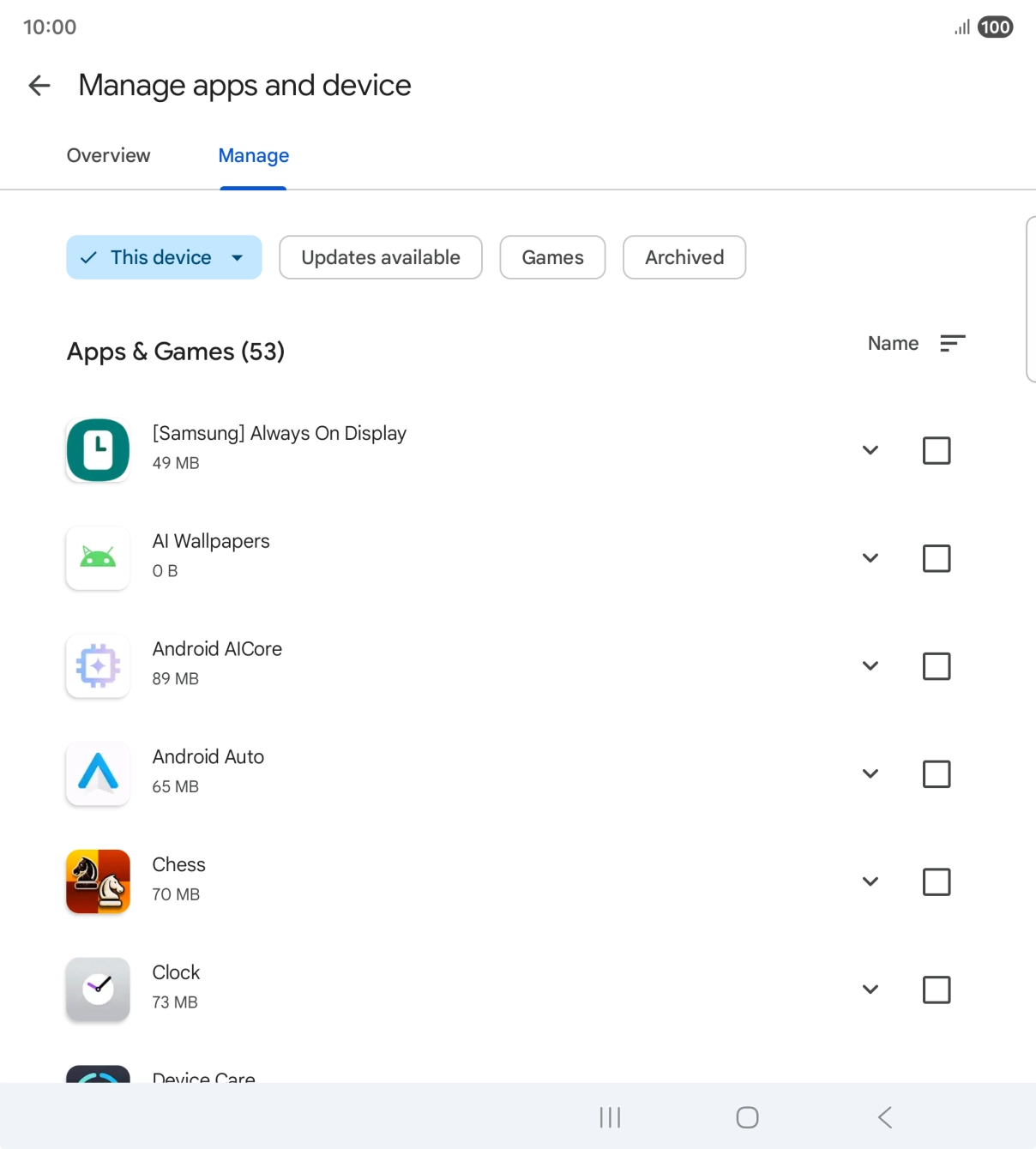
Task: Open the Always On Display app icon
Action: [98, 450]
